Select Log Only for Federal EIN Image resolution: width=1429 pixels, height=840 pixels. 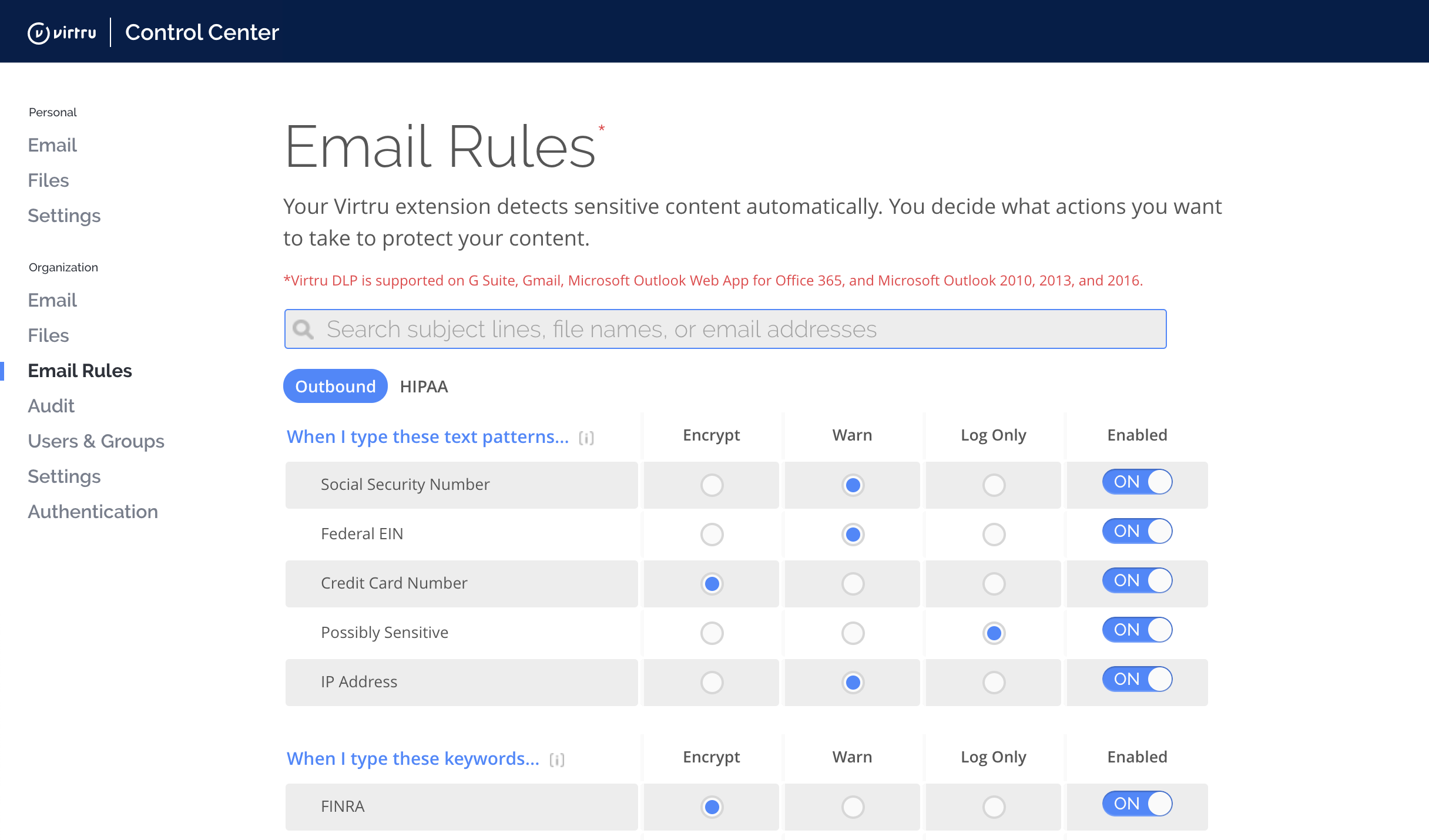(994, 535)
